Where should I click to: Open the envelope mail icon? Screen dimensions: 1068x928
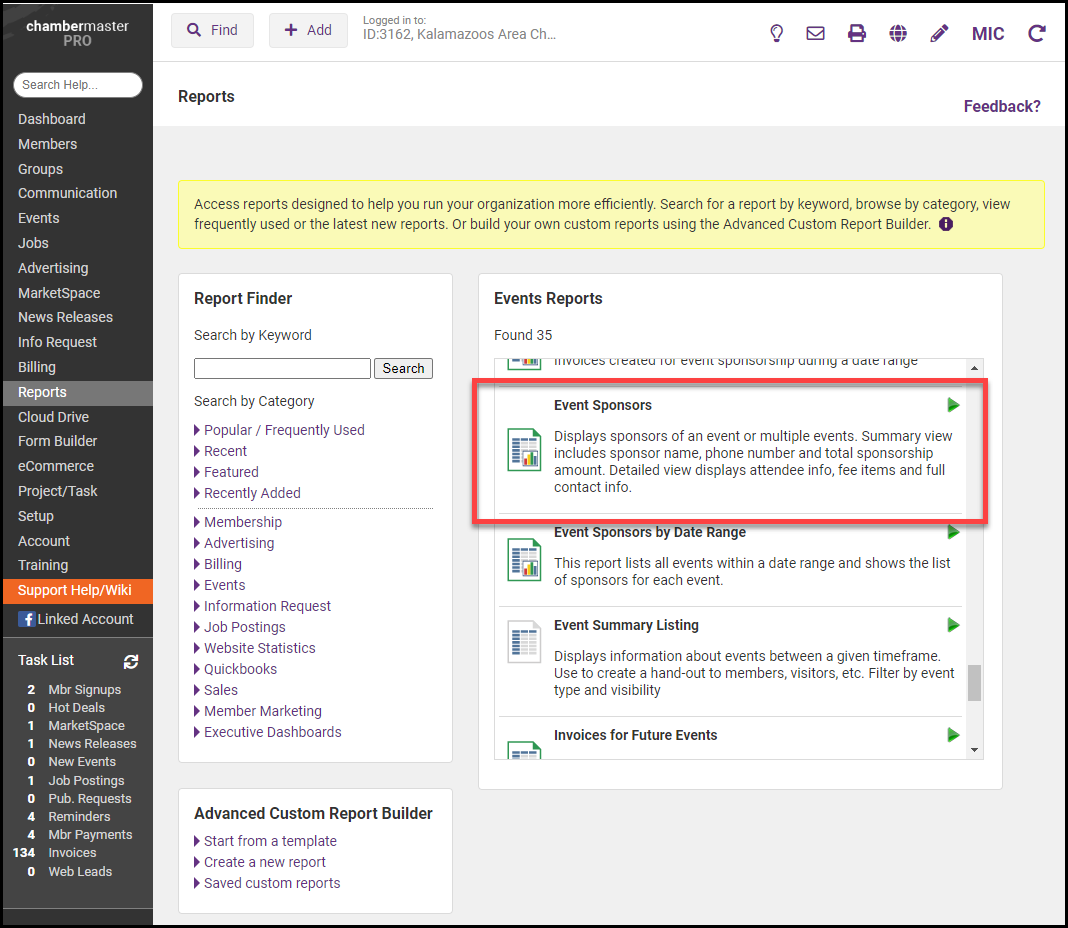pos(815,33)
